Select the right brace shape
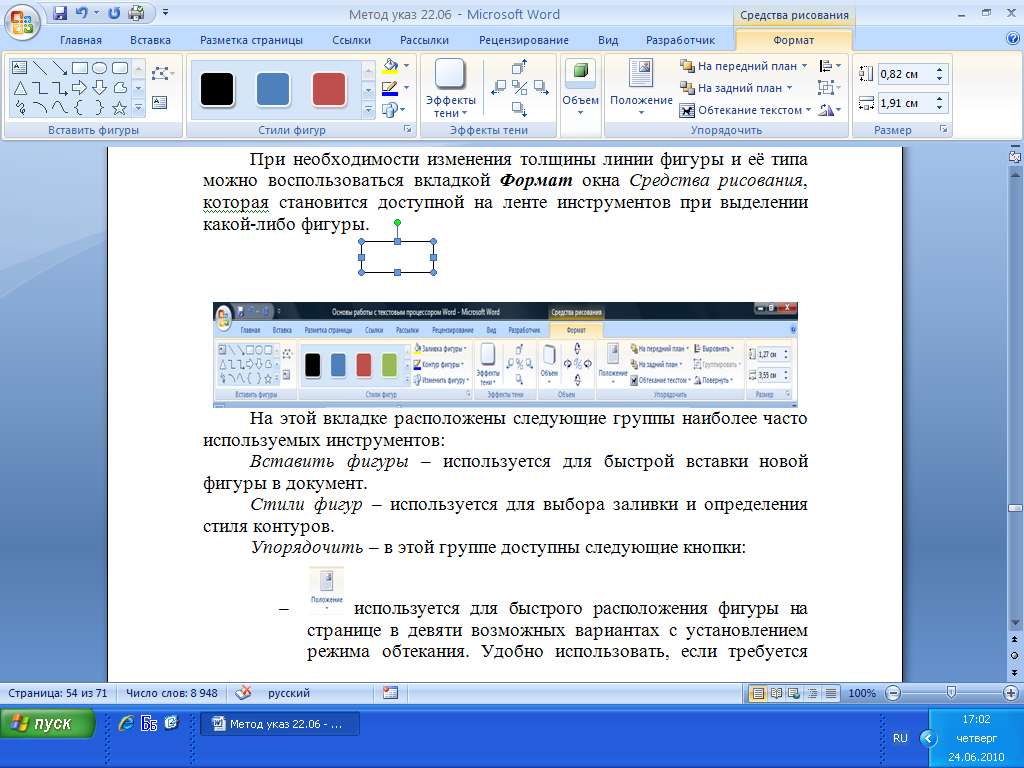 (99, 107)
